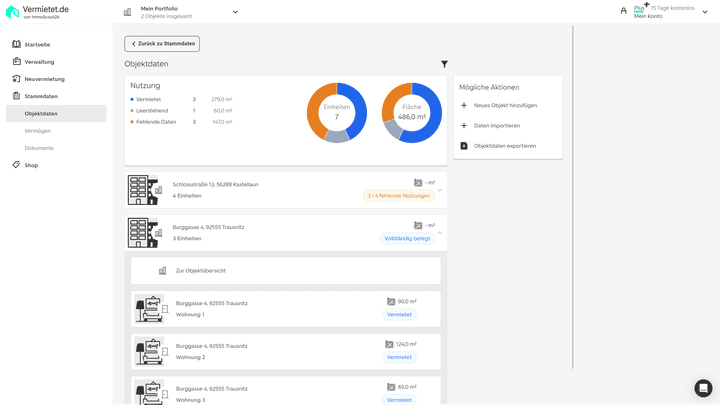
Task: Click Objektdaten exportieren action
Action: 505,146
